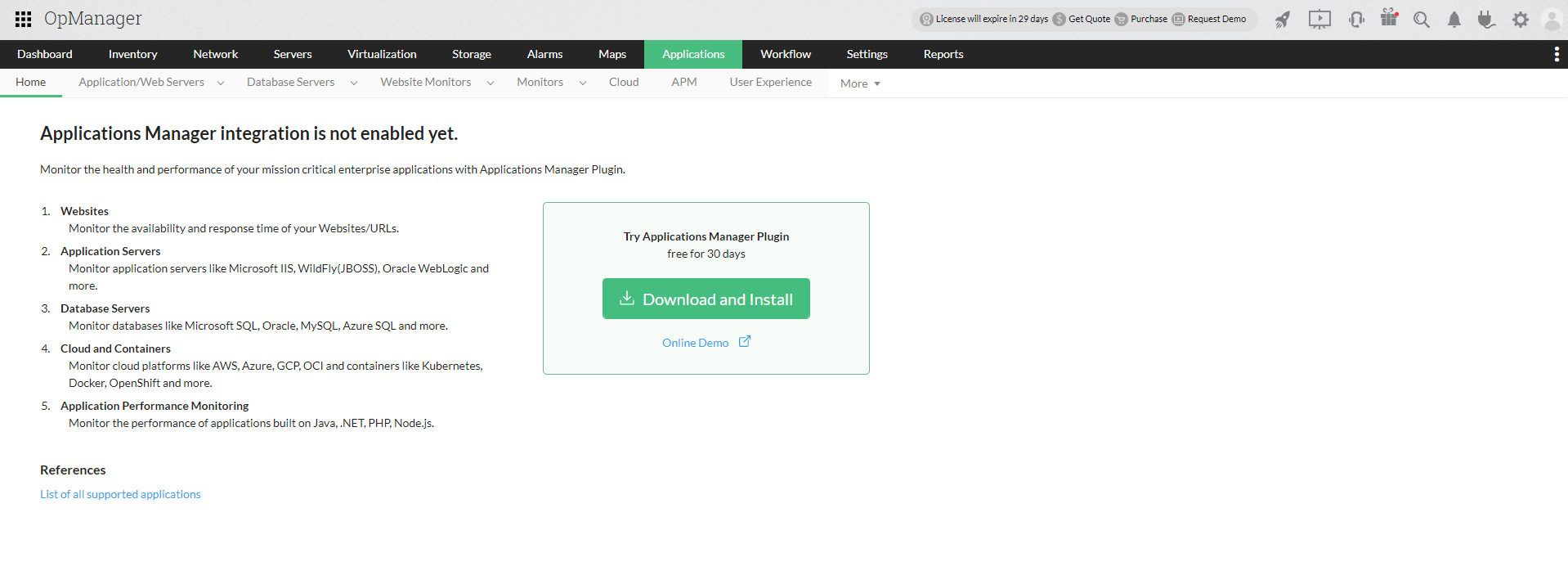Open the Workflow tab
The height and width of the screenshot is (580, 1568).
(x=786, y=54)
